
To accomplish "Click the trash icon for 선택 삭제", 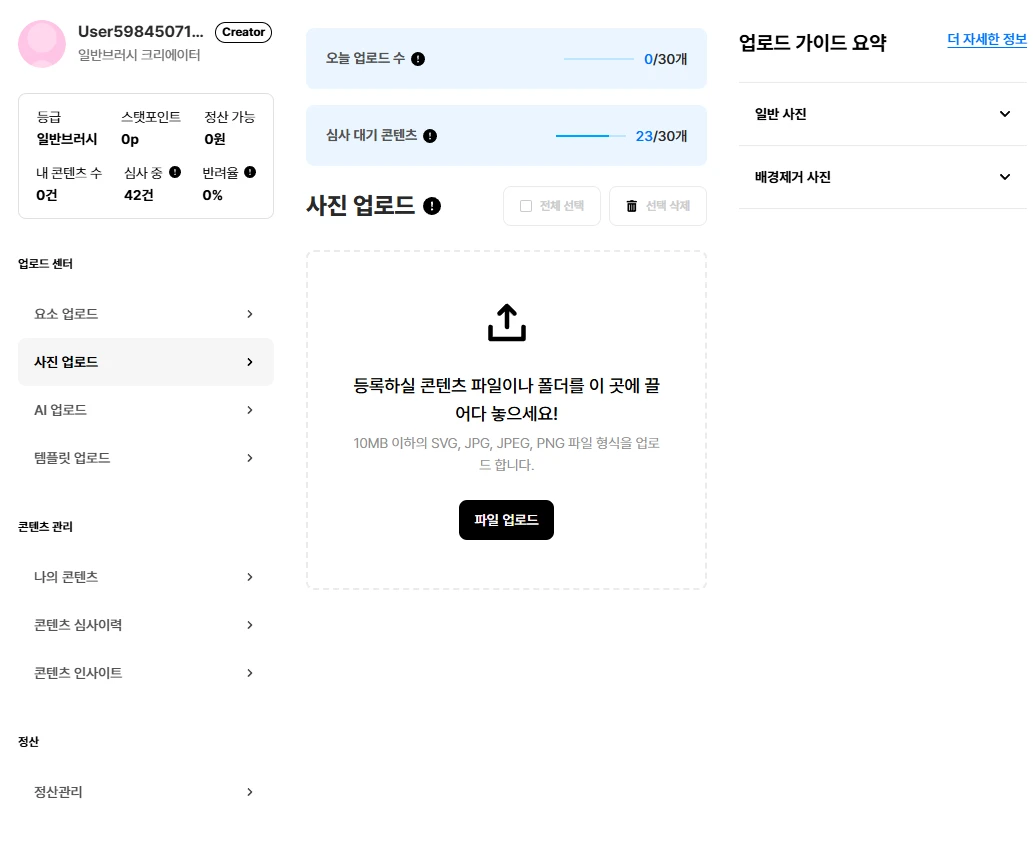I will click(x=631, y=206).
